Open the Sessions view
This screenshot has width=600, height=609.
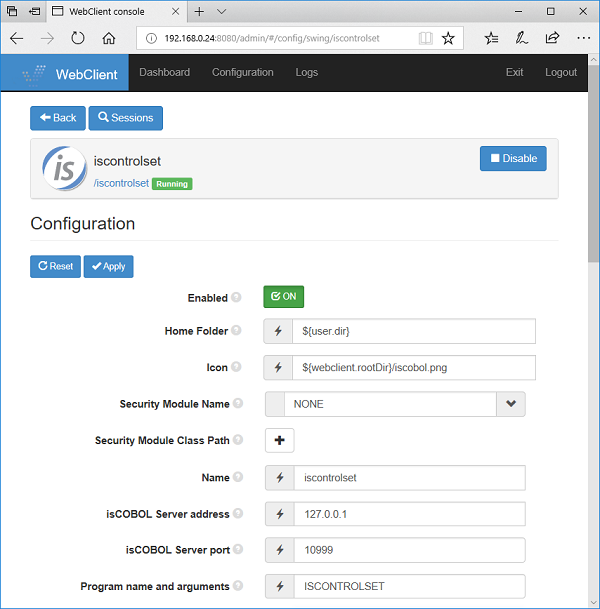[x=126, y=118]
